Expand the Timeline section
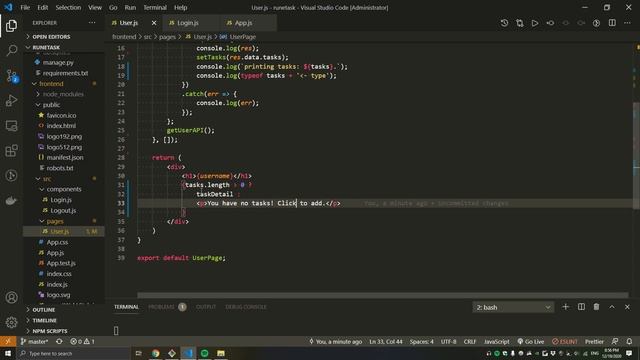Image resolution: width=640 pixels, height=360 pixels. (44, 320)
